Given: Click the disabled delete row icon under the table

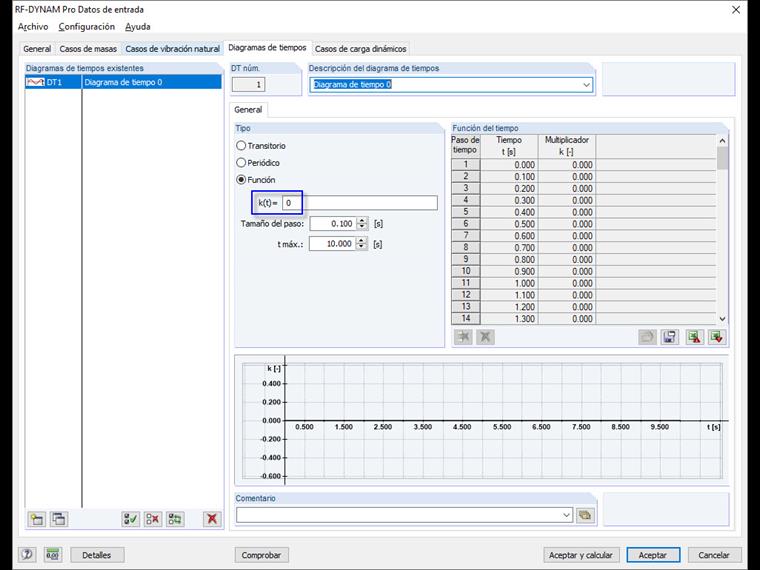Looking at the screenshot, I should coord(485,337).
